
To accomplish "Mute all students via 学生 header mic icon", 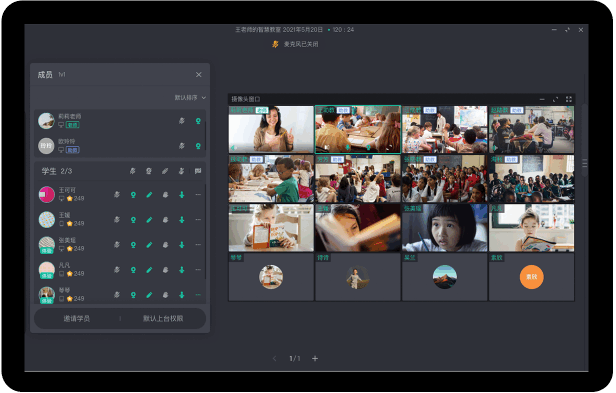I will click(x=133, y=171).
